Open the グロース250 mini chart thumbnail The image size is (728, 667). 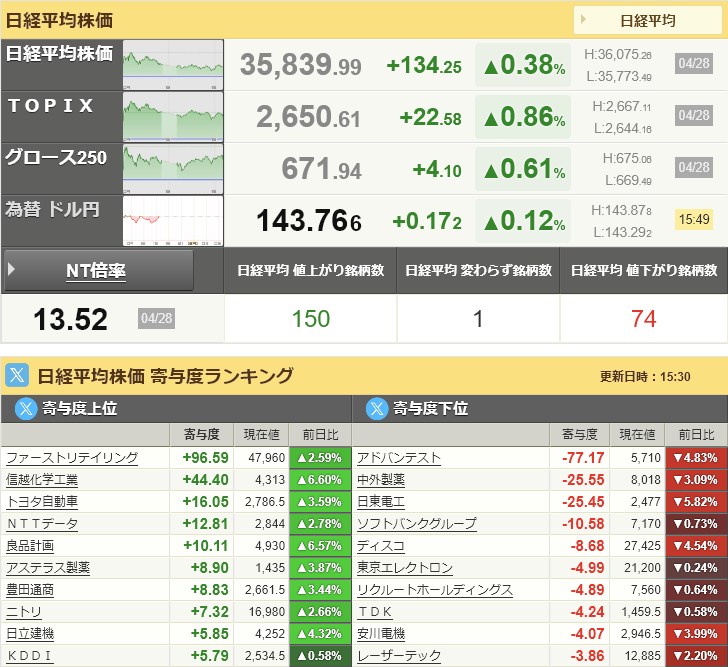173,168
